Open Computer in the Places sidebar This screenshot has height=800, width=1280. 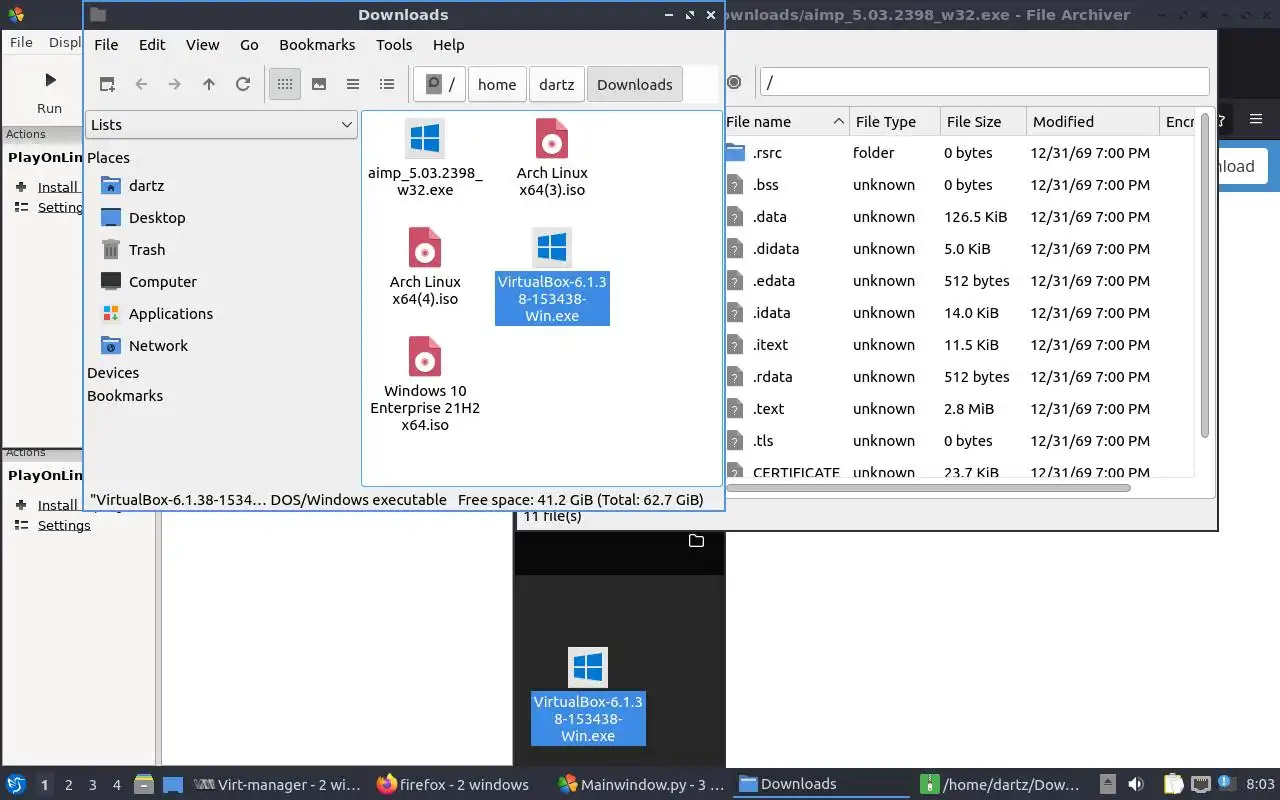coord(162,282)
